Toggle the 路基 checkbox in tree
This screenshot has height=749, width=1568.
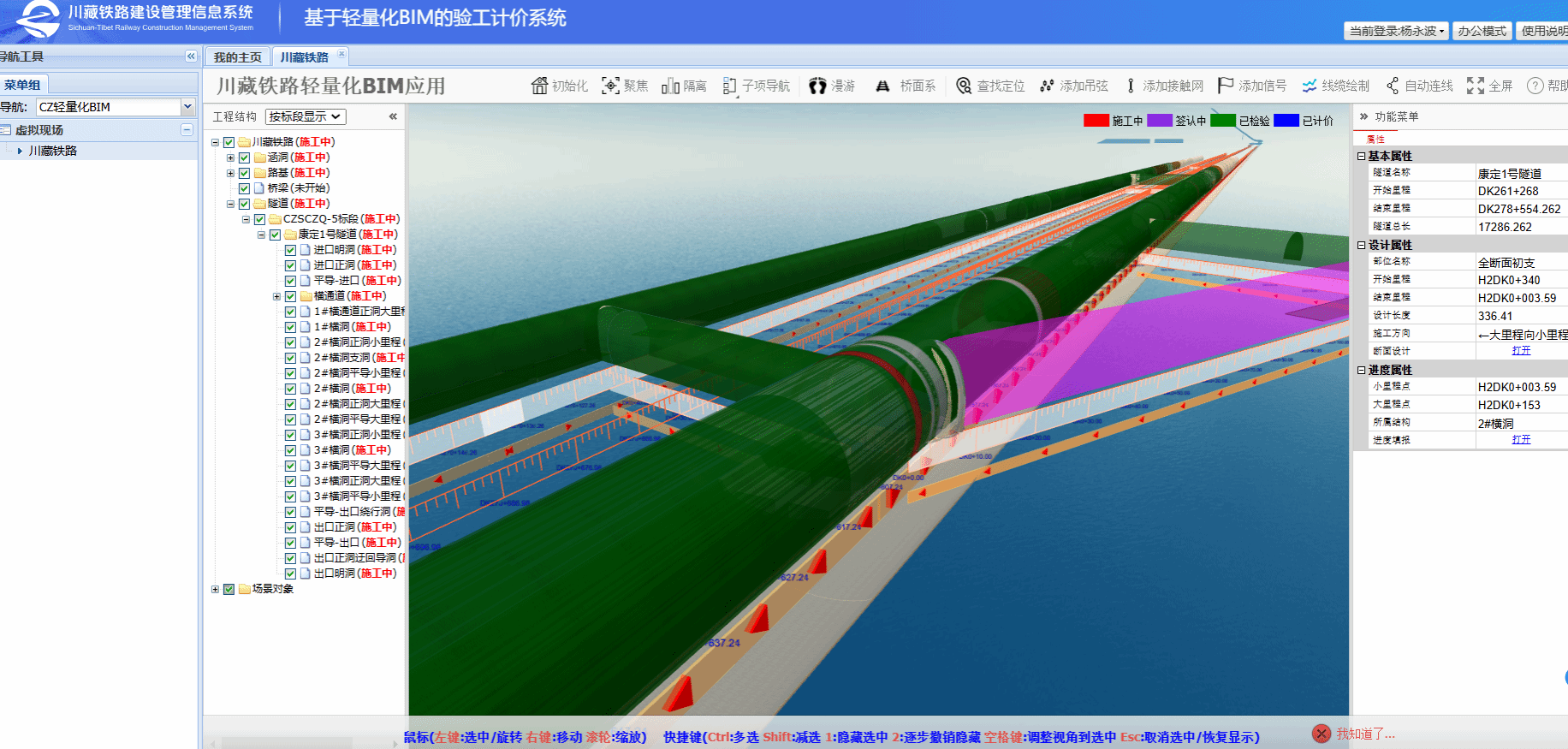pos(245,173)
